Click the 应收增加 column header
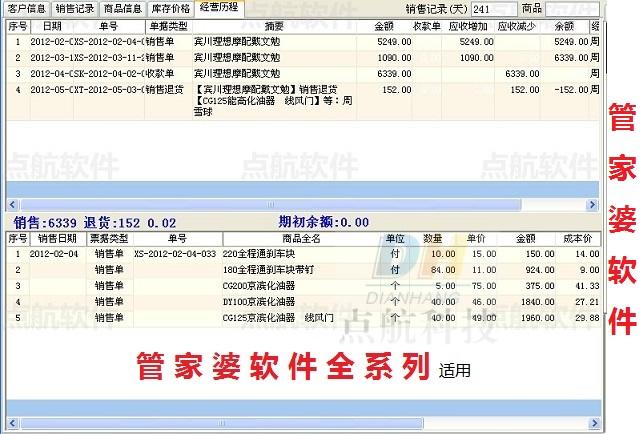The image size is (641, 434). (468, 27)
